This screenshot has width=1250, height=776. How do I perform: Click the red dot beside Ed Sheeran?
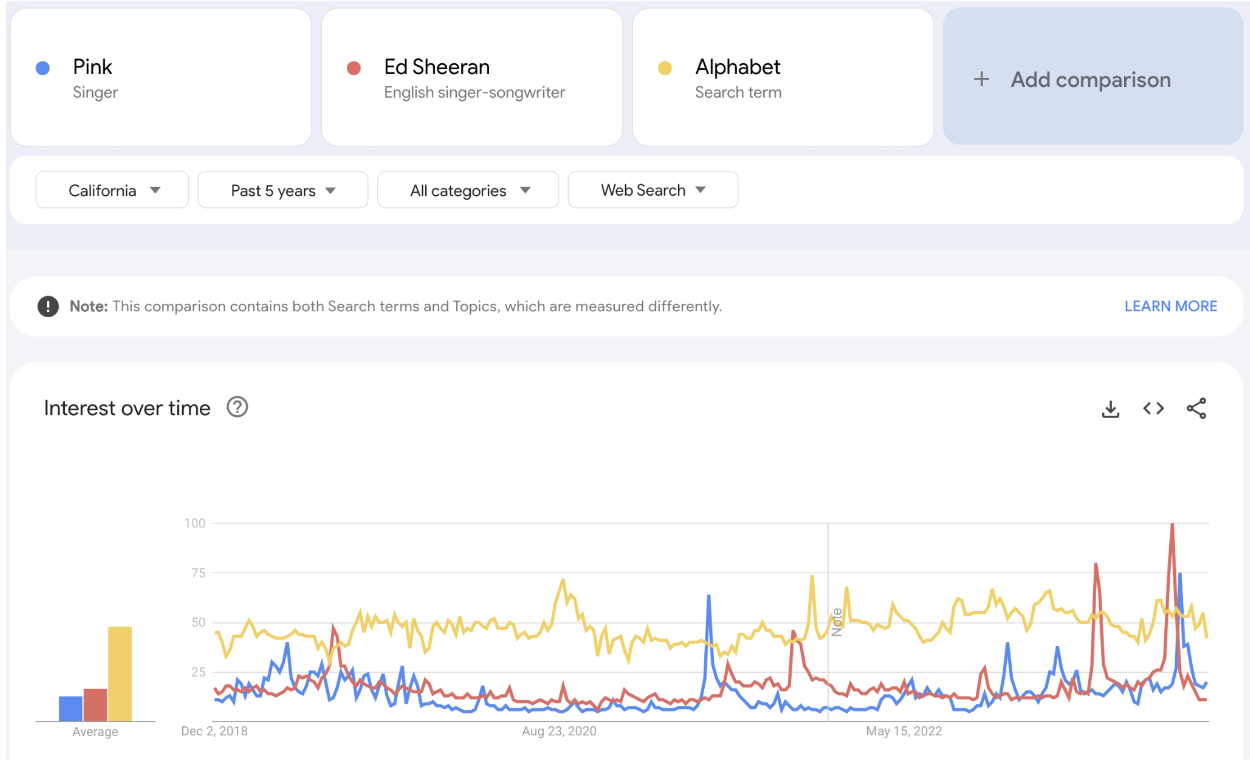coord(353,68)
